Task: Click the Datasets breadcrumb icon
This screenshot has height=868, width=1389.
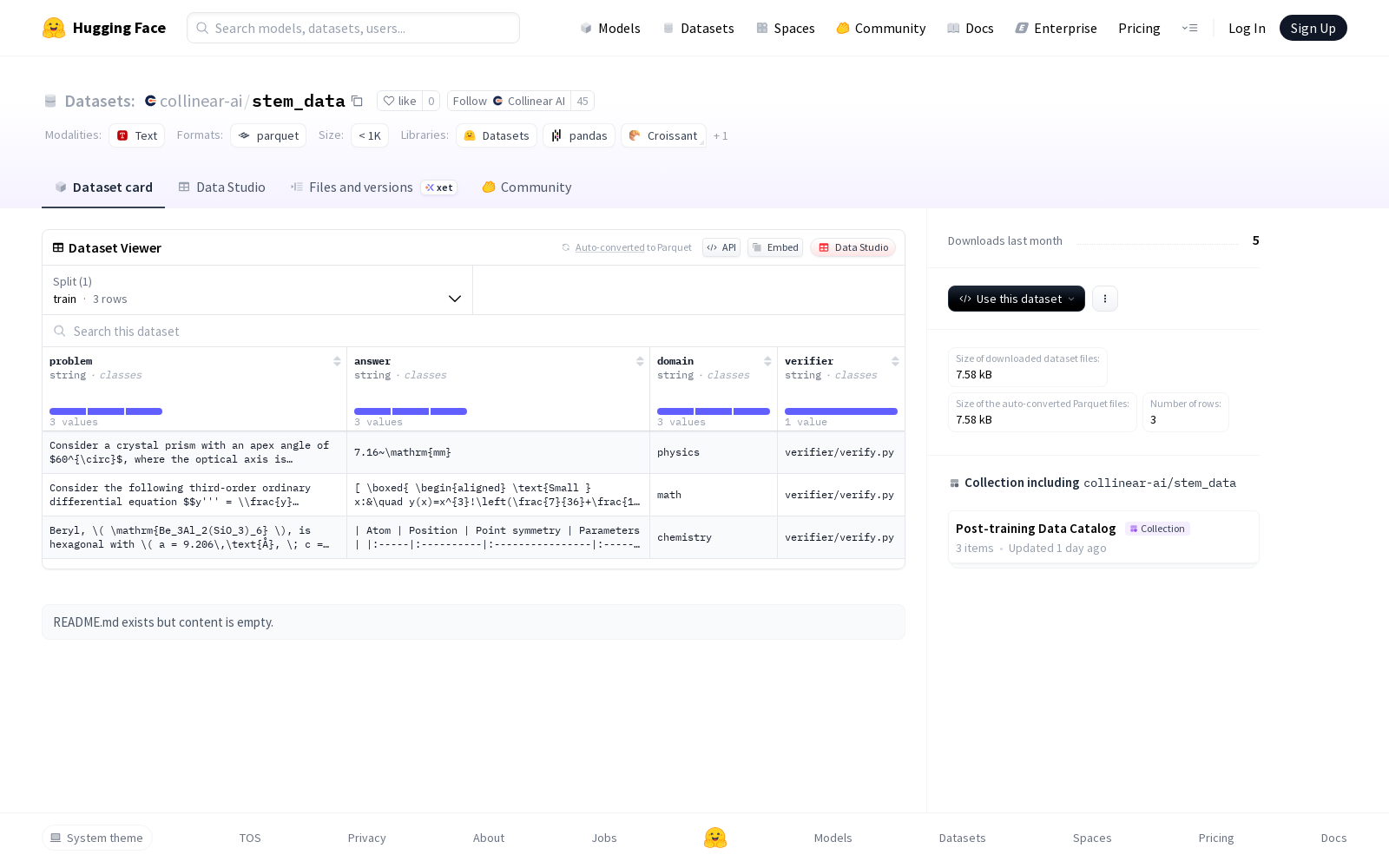Action: 50,101
